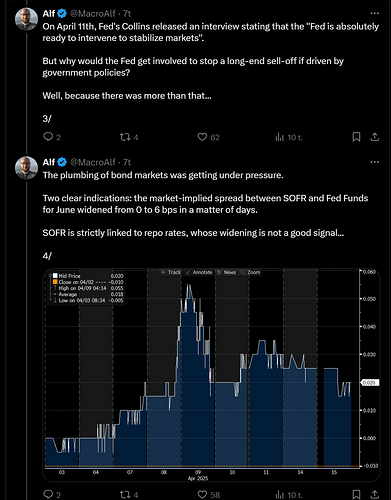
Task: Open more options on 4/ tweet
Action: (375, 162)
